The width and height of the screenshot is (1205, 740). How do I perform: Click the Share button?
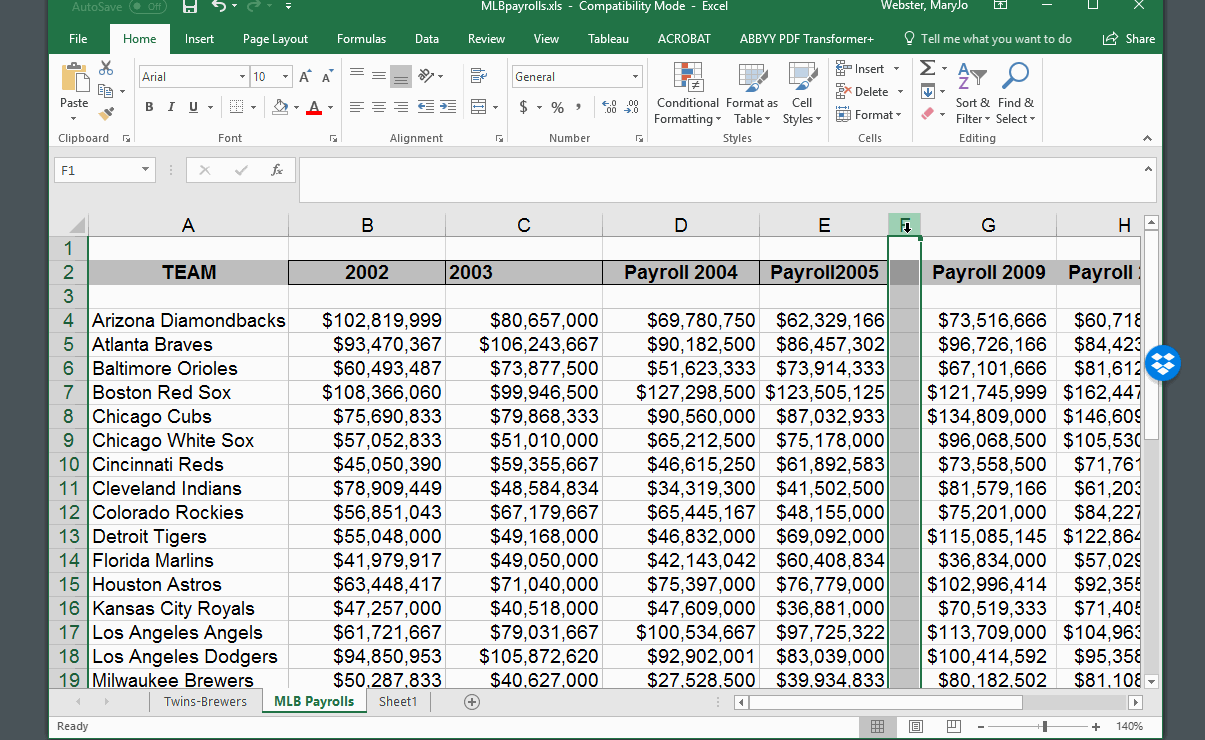(x=1129, y=39)
